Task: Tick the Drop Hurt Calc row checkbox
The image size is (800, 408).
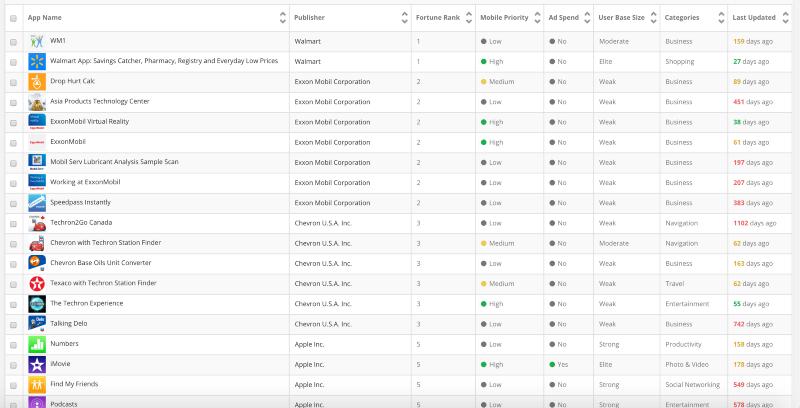Action: pyautogui.click(x=13, y=83)
